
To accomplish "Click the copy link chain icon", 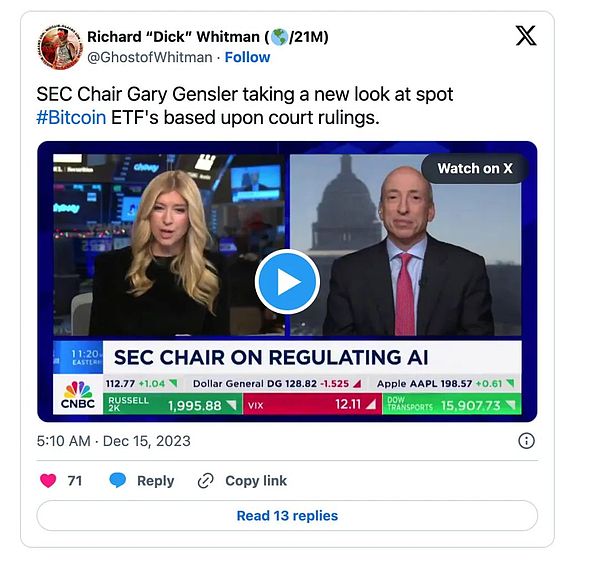I will tap(206, 481).
